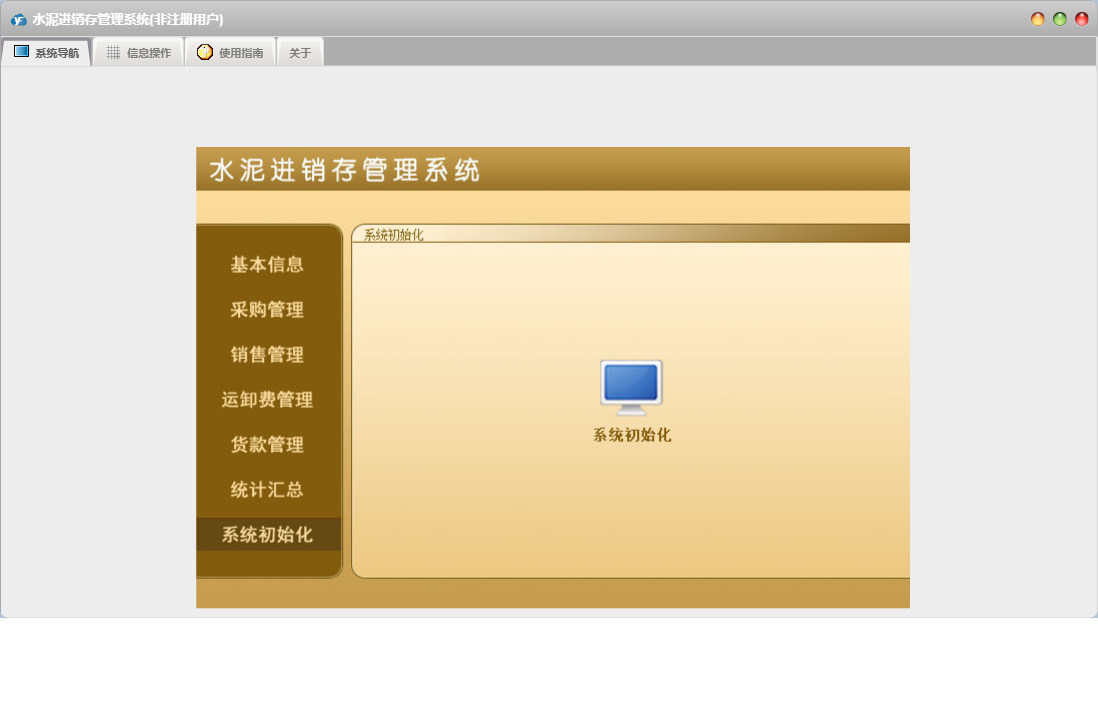Switch to the 信息操作 tab

tap(139, 53)
